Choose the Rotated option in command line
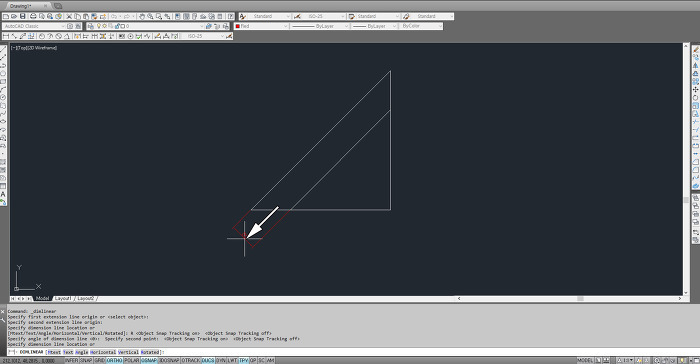Viewport: 700px width, 364px height. [x=150, y=352]
